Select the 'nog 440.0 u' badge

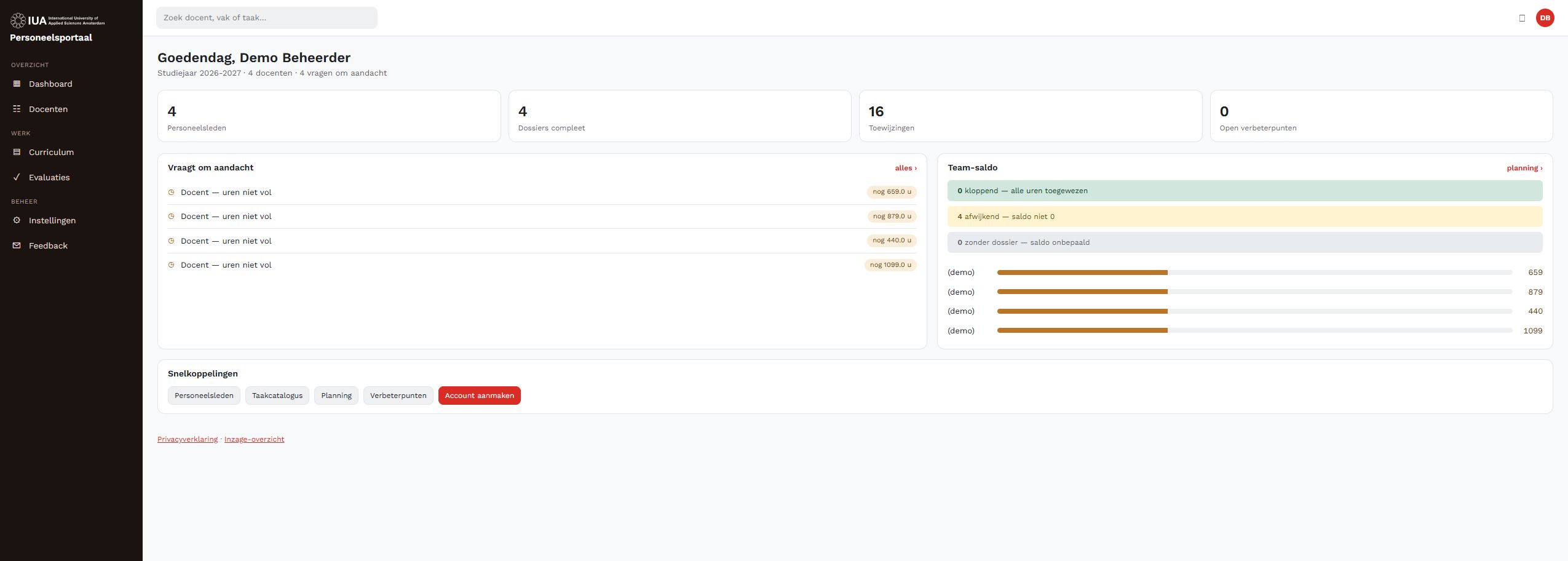(892, 241)
